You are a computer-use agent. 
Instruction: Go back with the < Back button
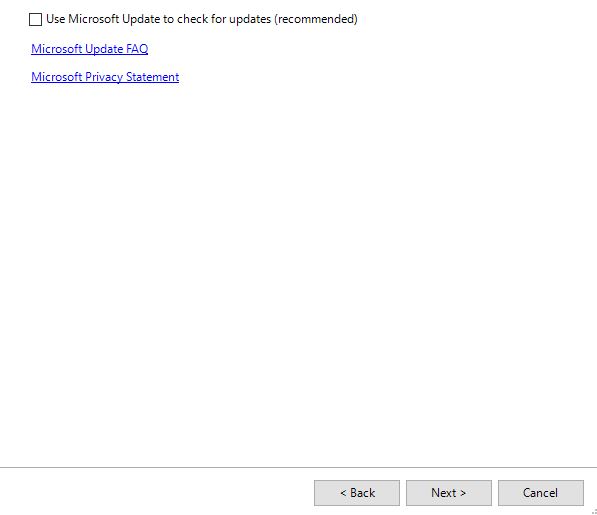pyautogui.click(x=357, y=493)
